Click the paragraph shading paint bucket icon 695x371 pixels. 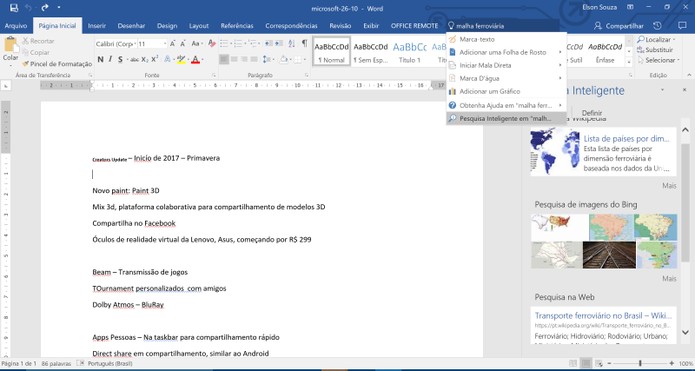point(285,59)
